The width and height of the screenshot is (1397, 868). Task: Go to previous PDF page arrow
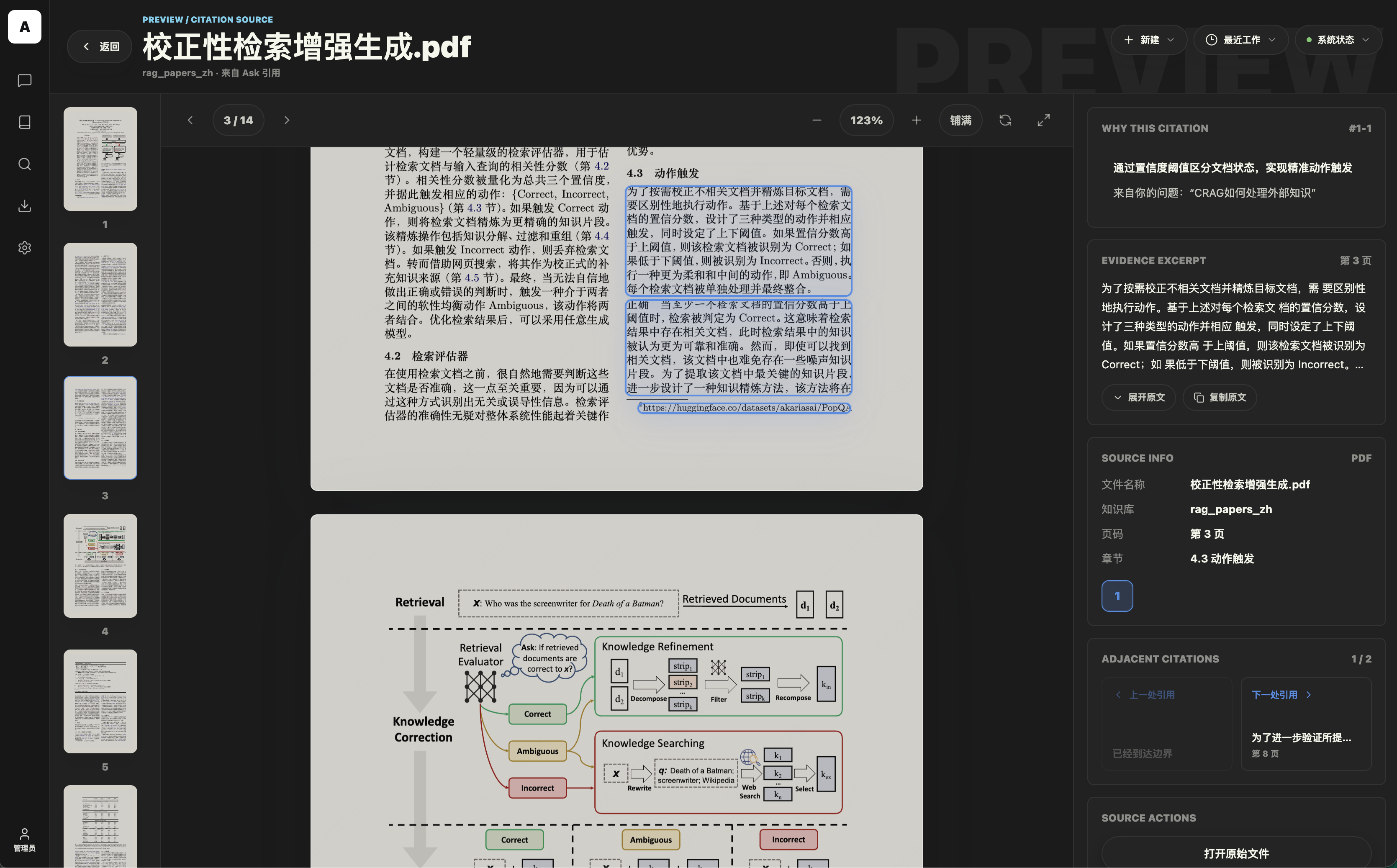point(190,120)
